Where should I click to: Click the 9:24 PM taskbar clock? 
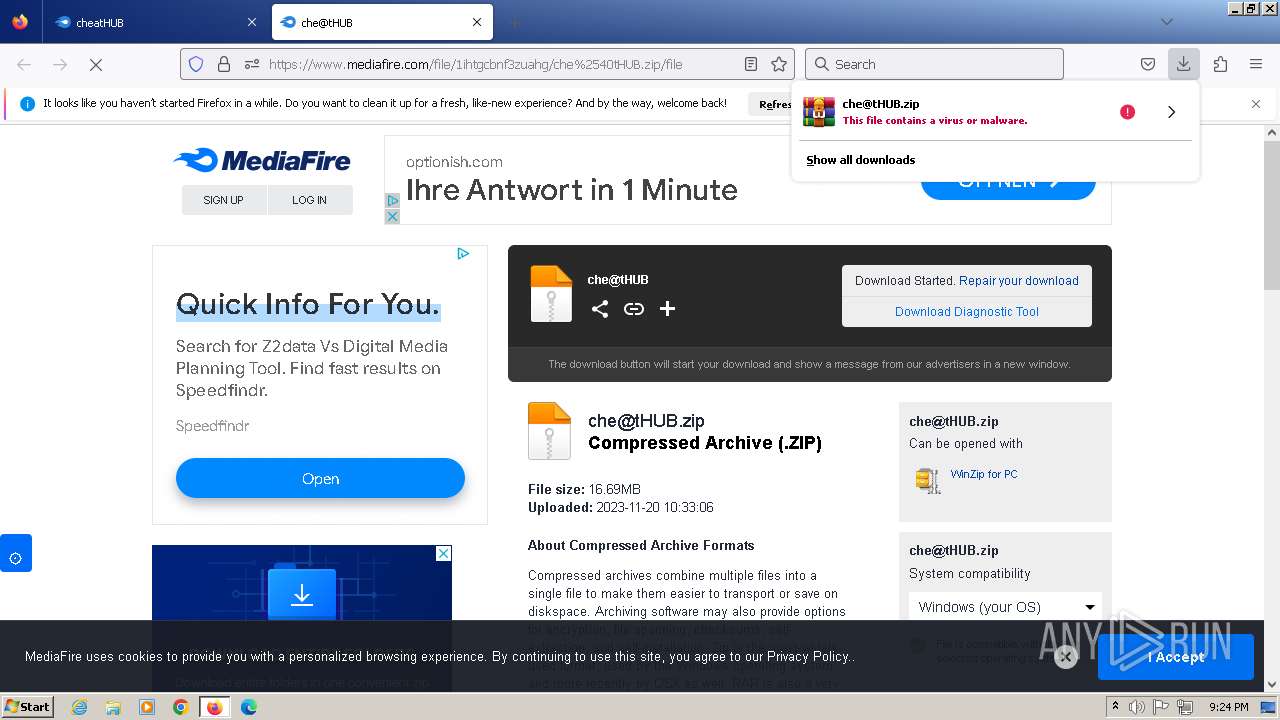click(1228, 707)
